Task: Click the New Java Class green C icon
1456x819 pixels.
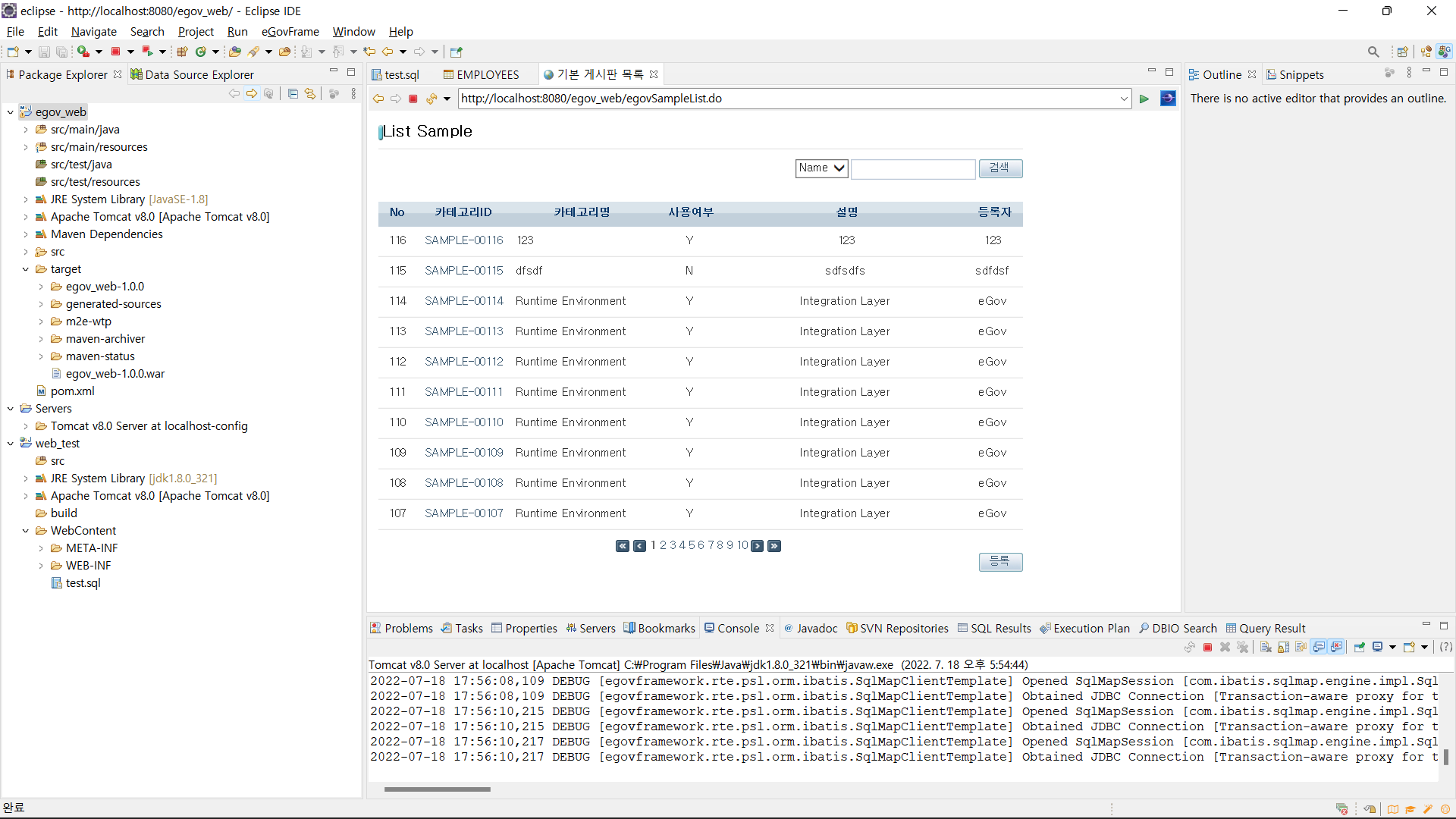Action: click(201, 52)
